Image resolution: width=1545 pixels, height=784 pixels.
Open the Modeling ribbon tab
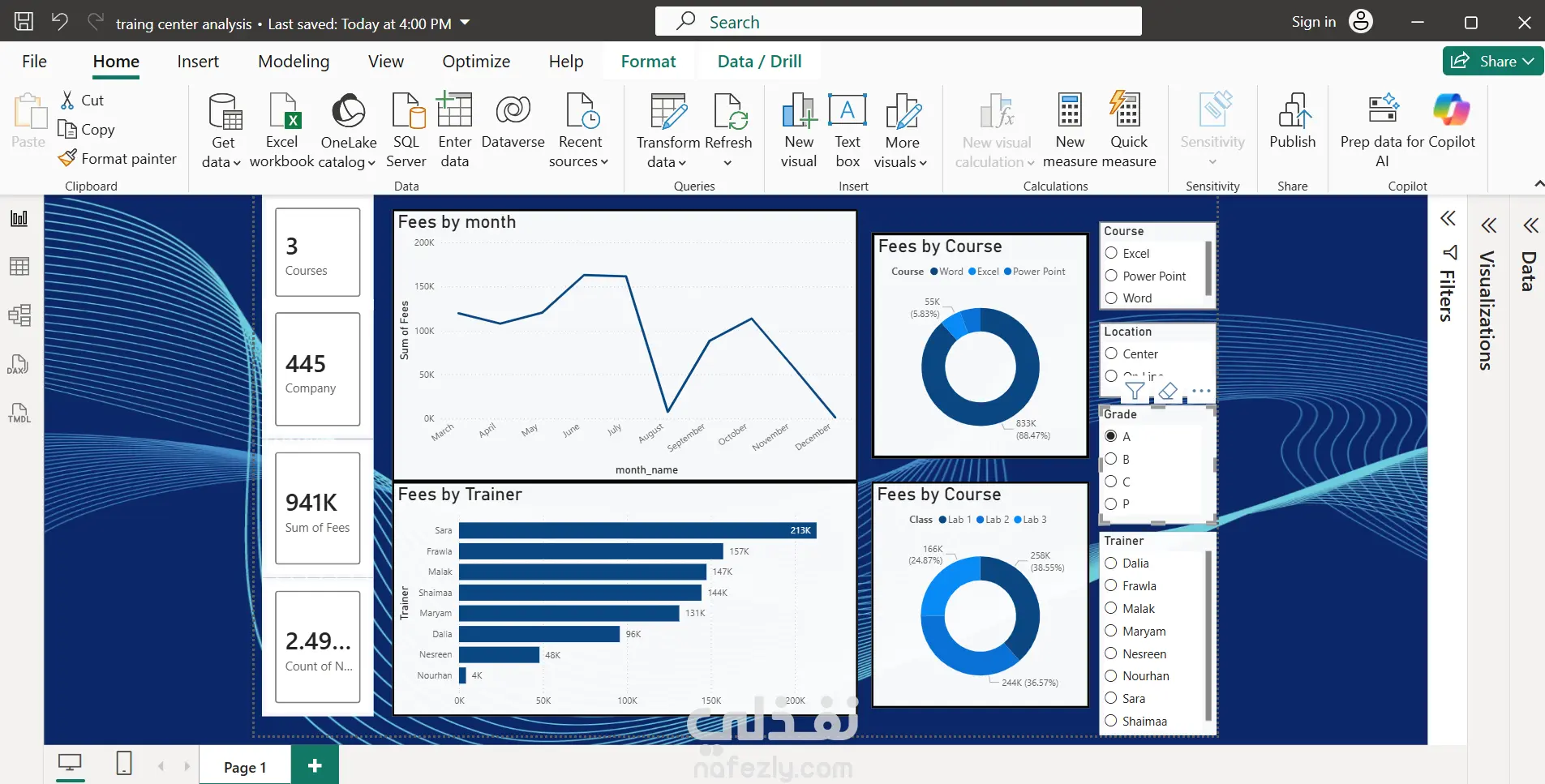click(294, 62)
